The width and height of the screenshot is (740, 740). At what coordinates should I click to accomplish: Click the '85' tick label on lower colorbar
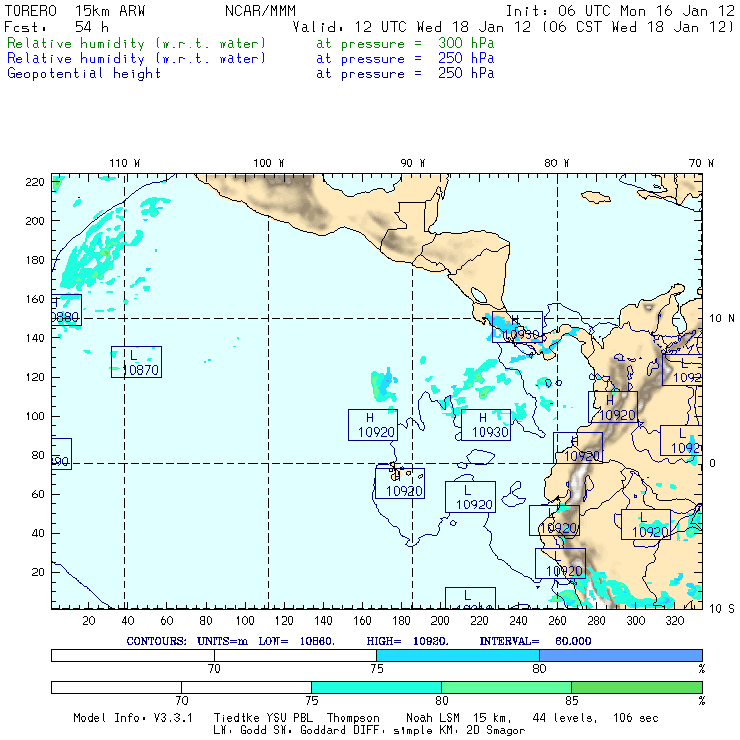point(572,700)
